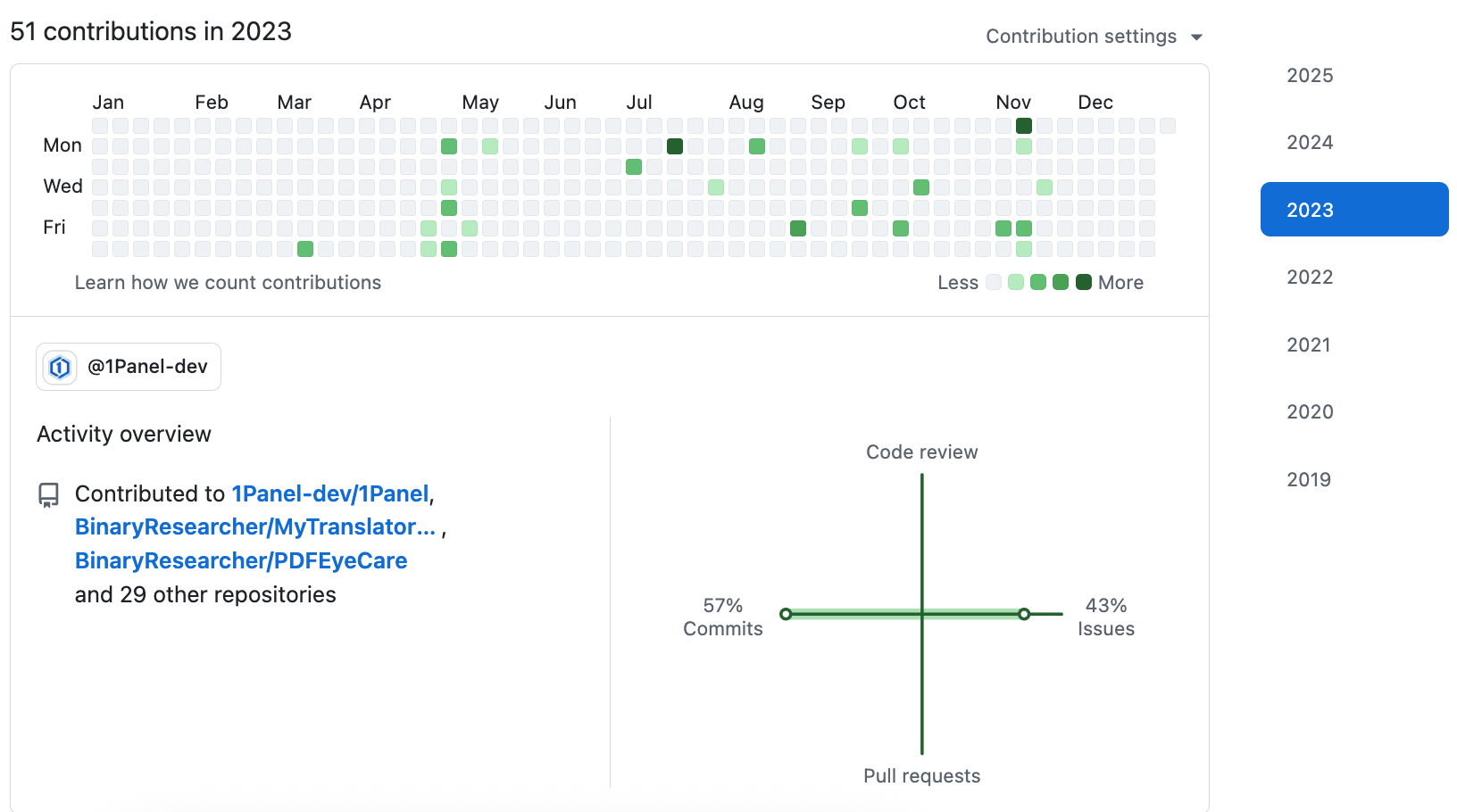Select the year 2024
The width and height of the screenshot is (1457, 812).
(1309, 142)
